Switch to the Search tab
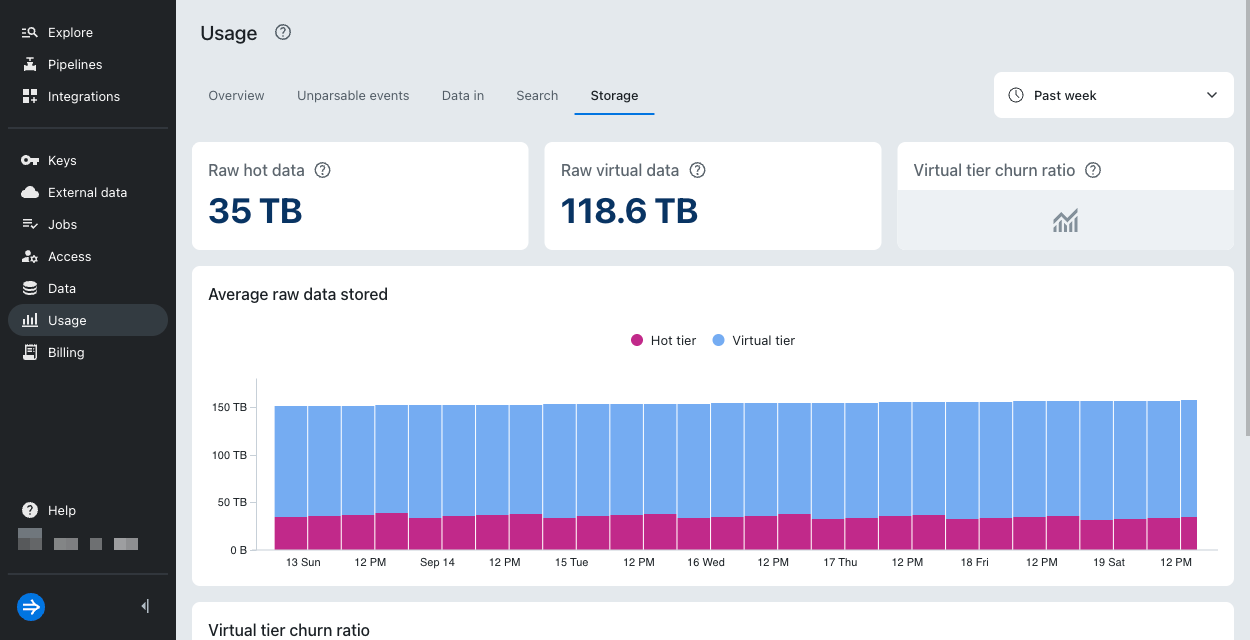The image size is (1250, 640). point(537,95)
